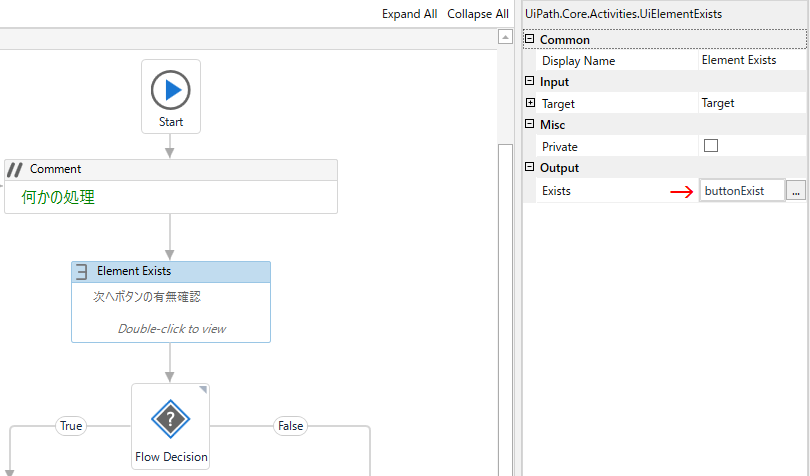Expand the Target property row
Viewport: 810px width, 476px height.
(531, 103)
